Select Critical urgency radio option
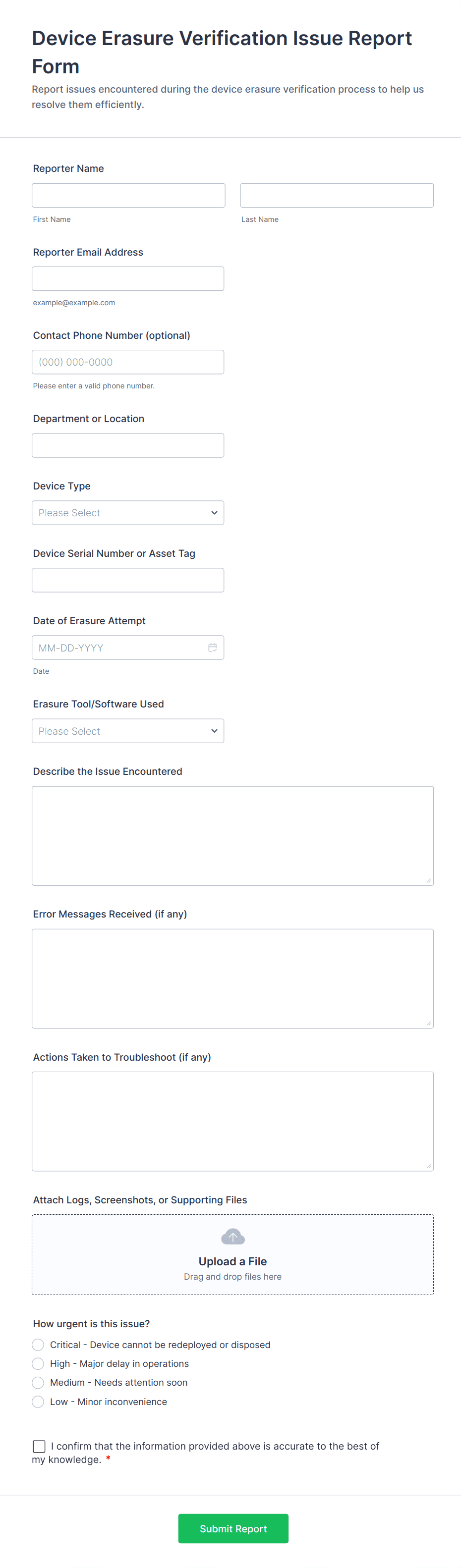The image size is (461, 1568). pos(38,1345)
